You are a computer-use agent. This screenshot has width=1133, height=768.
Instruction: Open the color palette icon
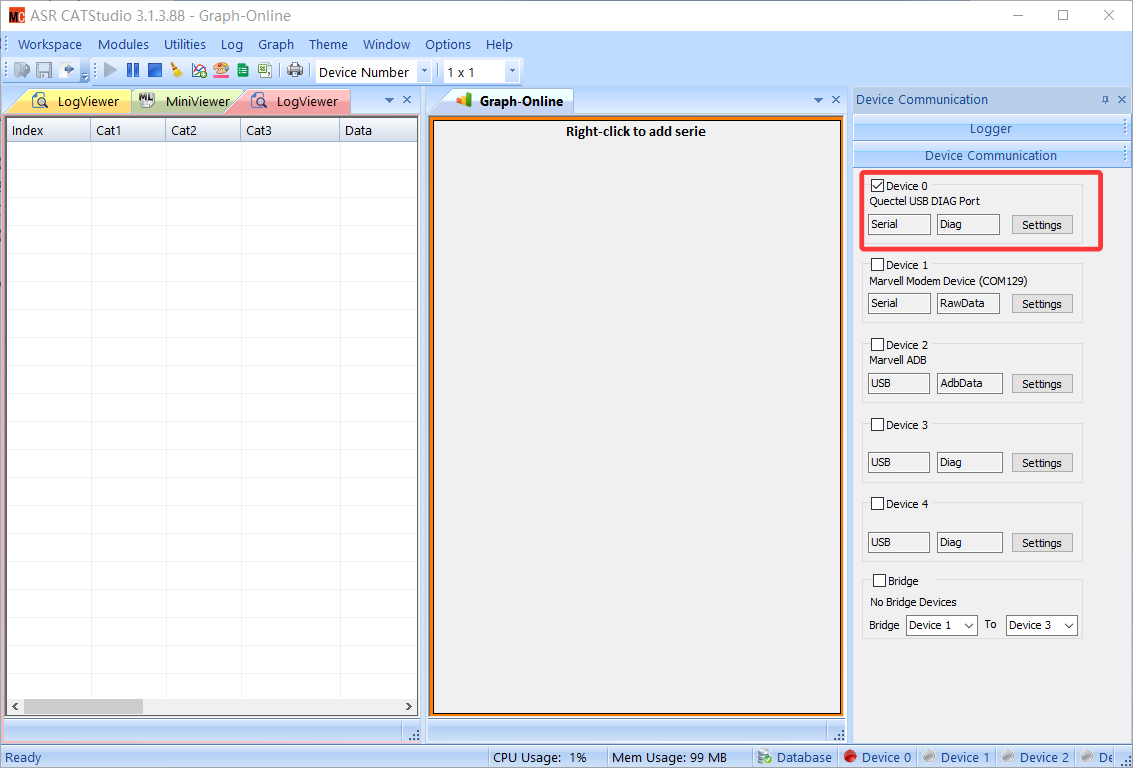coord(220,70)
